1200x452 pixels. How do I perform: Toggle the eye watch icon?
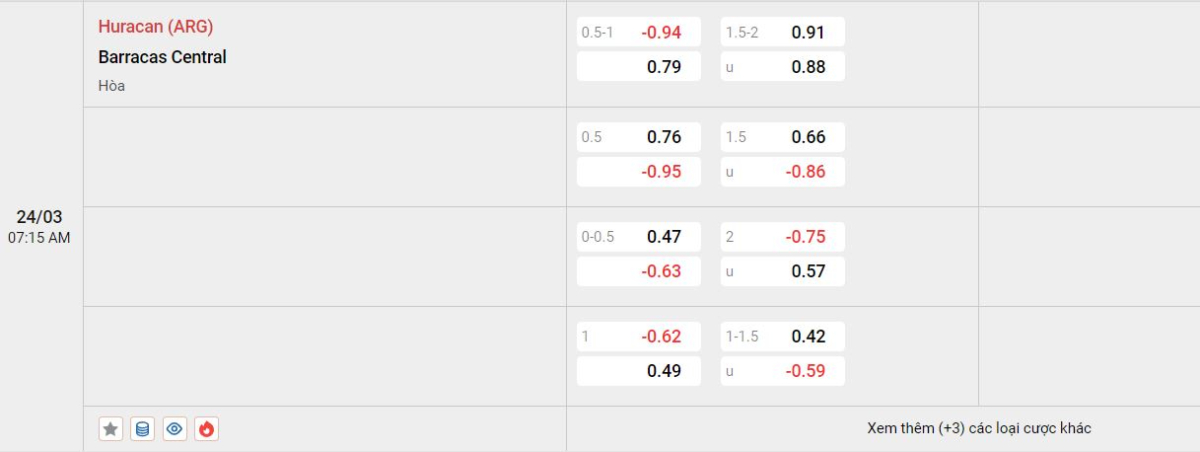click(x=174, y=429)
